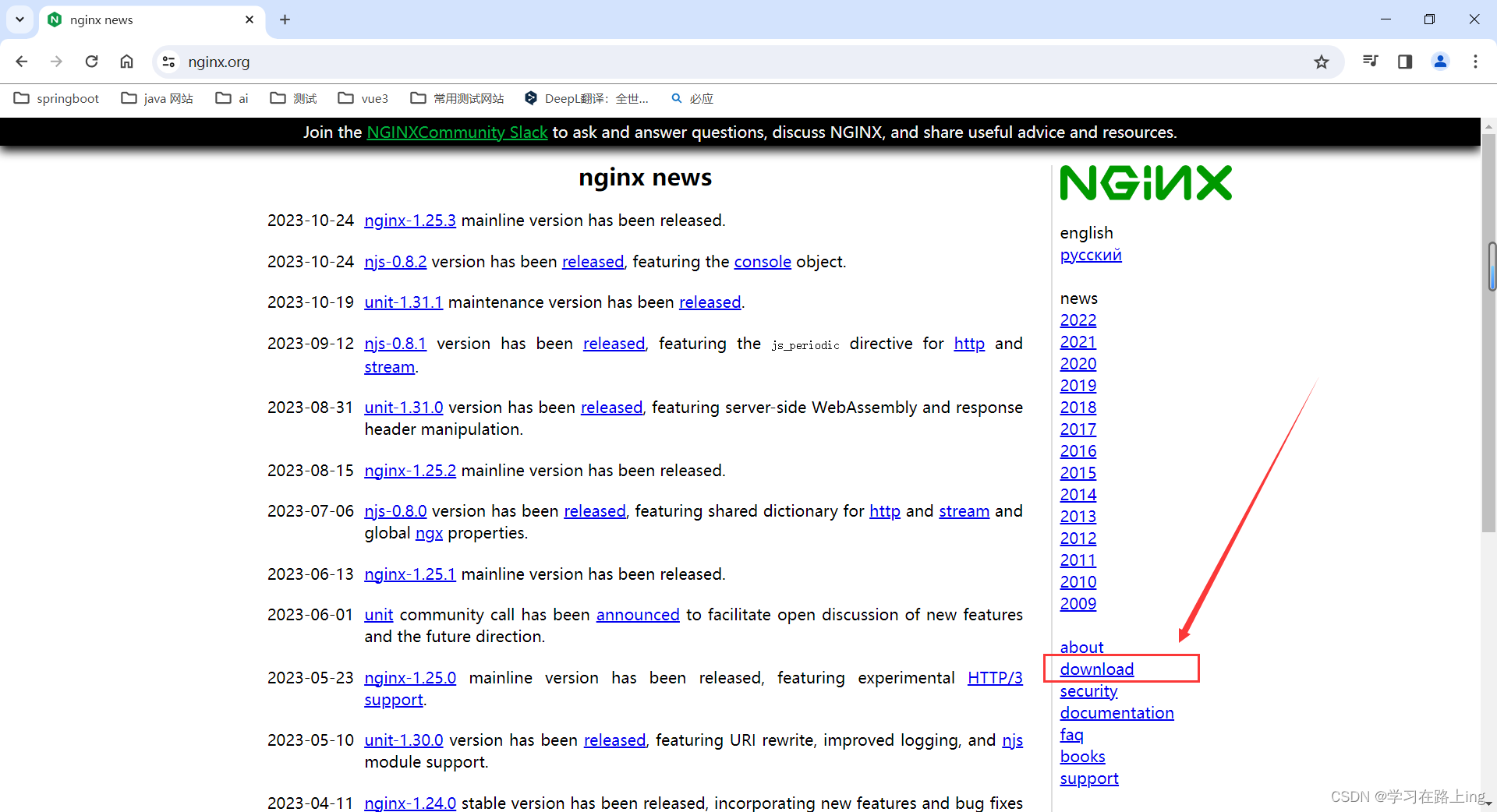The width and height of the screenshot is (1497, 812).
Task: Open the download page link
Action: click(x=1096, y=669)
